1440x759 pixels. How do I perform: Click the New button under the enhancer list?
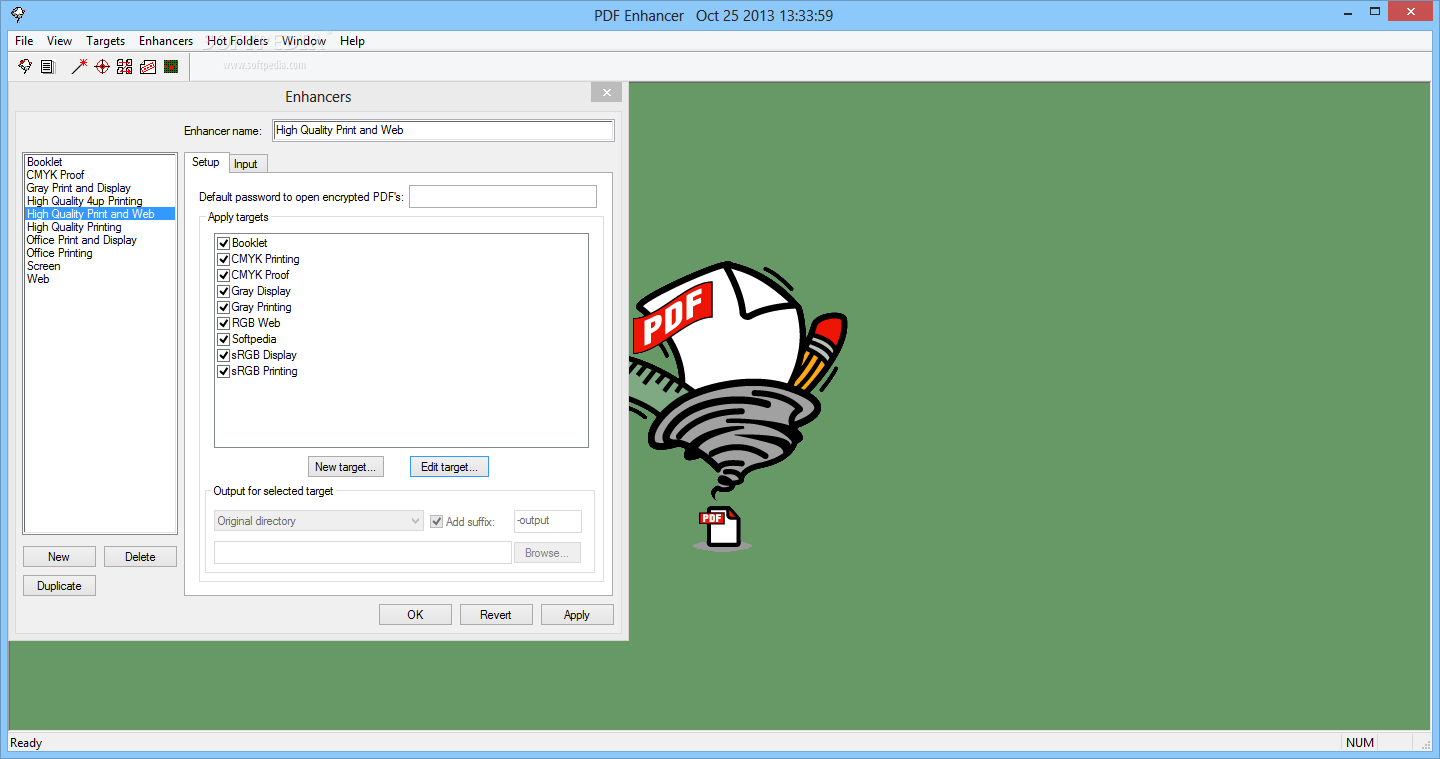[x=59, y=557]
